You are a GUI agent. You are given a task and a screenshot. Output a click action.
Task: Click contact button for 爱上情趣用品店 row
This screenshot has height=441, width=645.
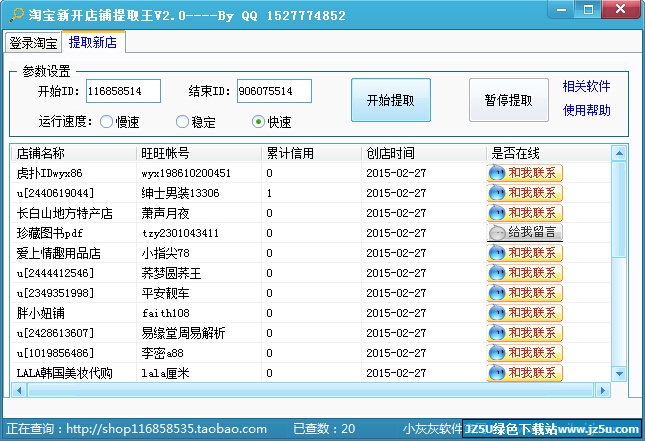coord(524,253)
